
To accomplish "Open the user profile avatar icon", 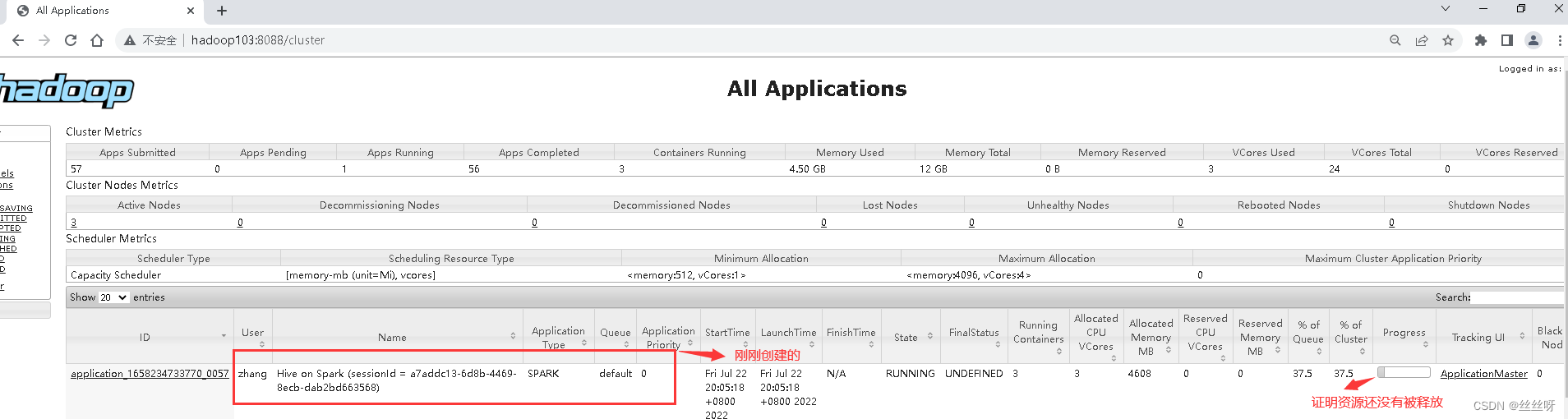I will click(1533, 40).
